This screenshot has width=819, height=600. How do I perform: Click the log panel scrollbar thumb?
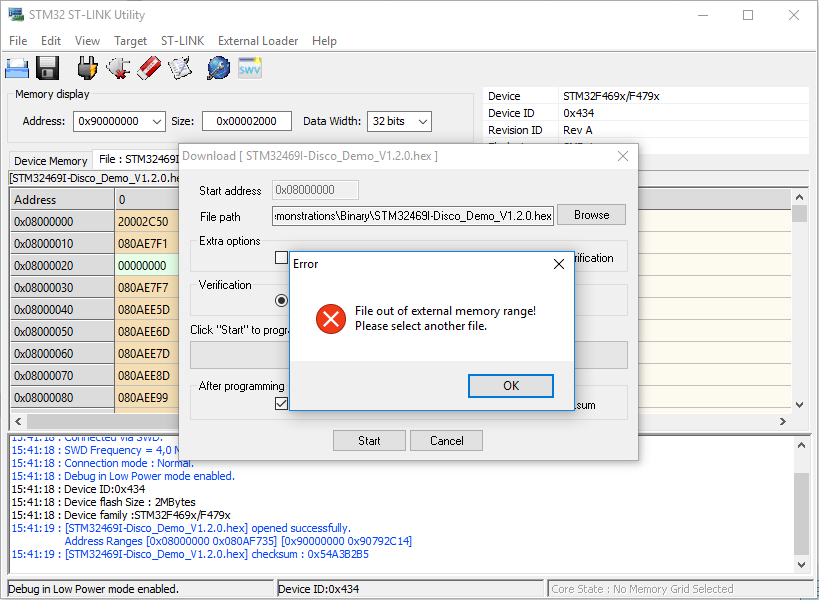801,514
